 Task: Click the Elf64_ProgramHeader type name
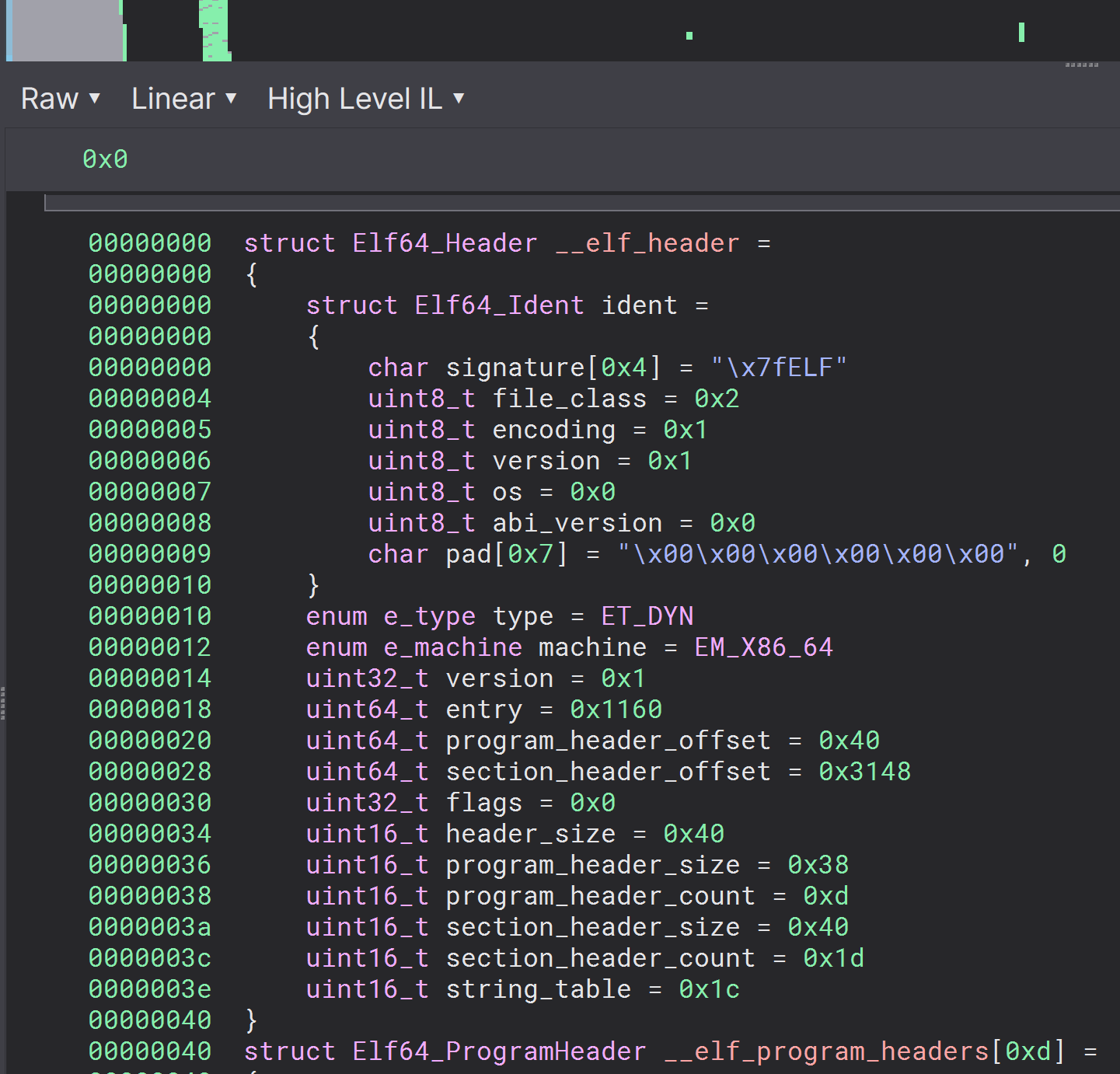click(x=499, y=1051)
